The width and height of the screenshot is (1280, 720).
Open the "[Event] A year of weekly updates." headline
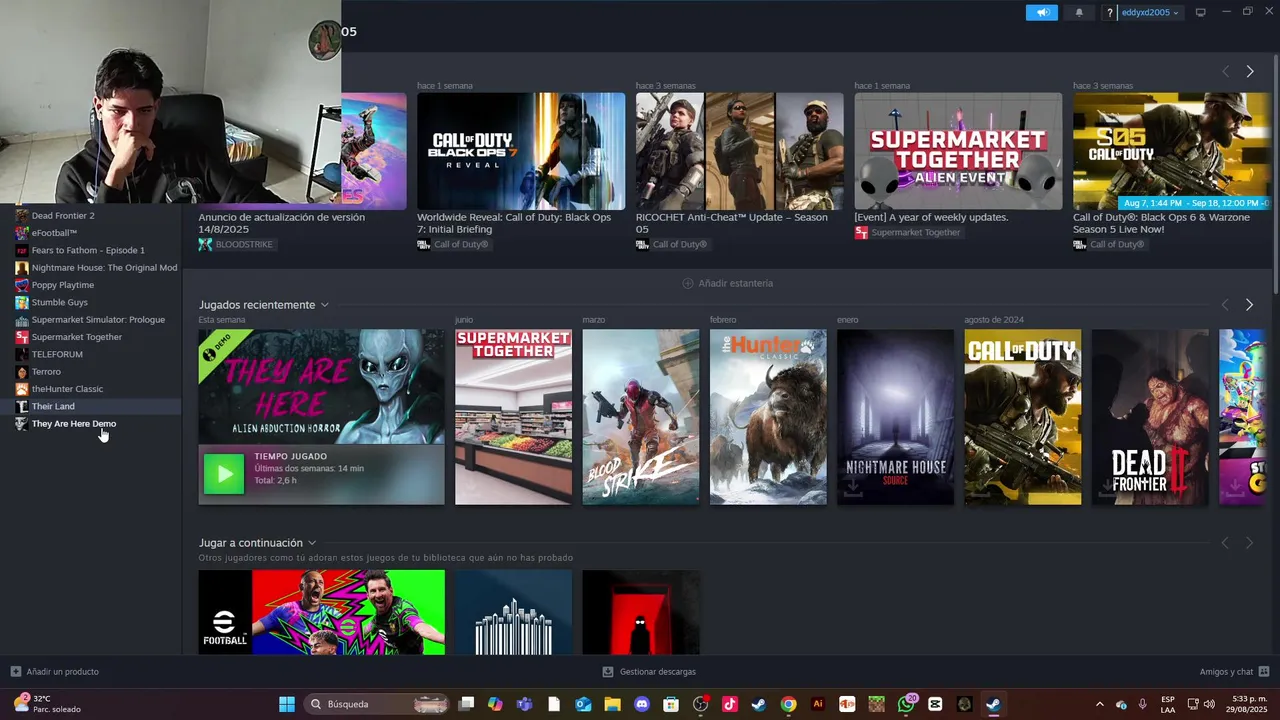(x=931, y=217)
